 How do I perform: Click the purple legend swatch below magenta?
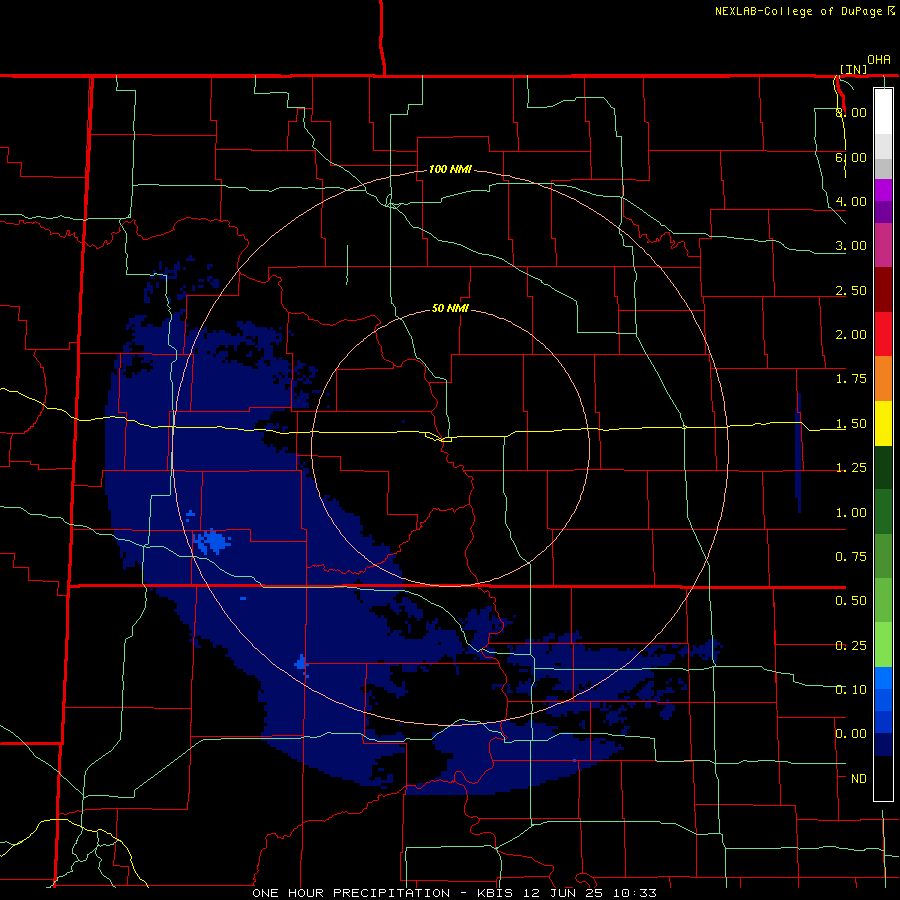coord(883,212)
